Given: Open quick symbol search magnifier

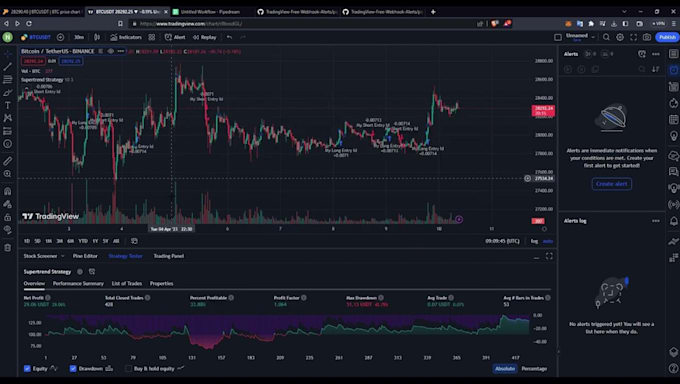Looking at the screenshot, I should click(606, 37).
